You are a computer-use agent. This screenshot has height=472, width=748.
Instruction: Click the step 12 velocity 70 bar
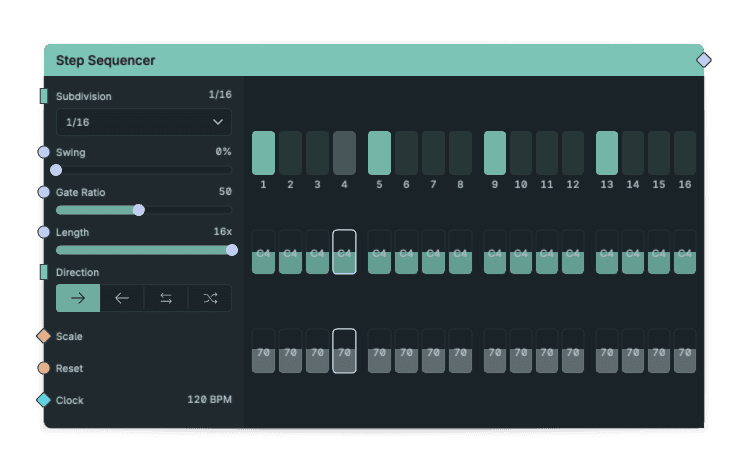573,351
